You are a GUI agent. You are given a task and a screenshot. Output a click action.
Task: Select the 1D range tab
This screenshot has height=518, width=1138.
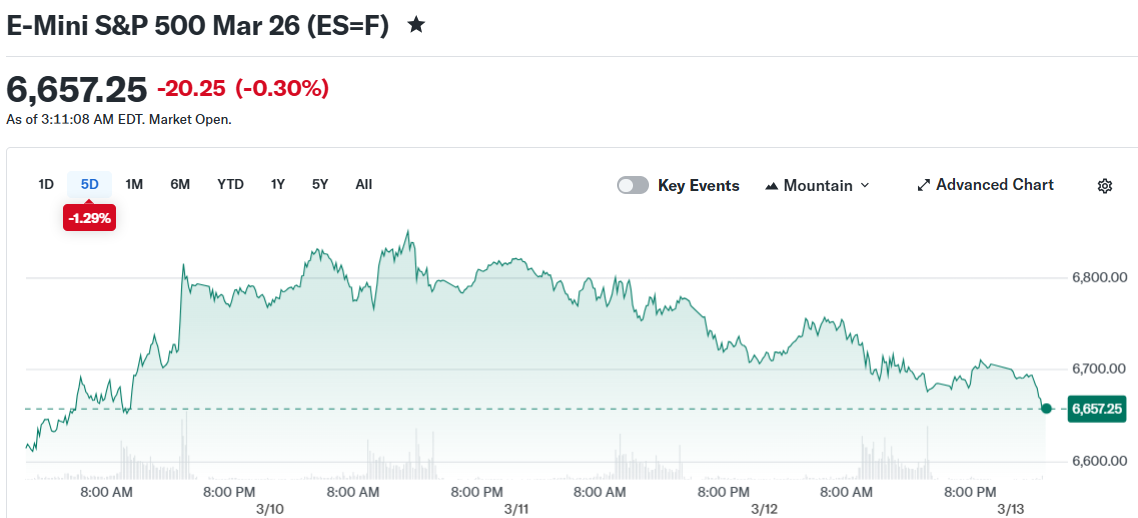click(x=46, y=184)
